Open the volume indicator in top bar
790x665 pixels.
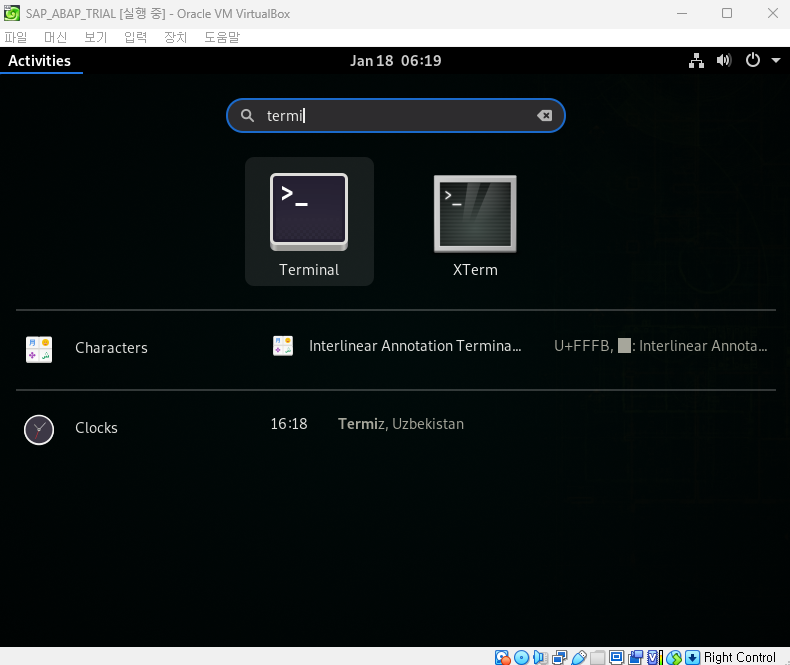(724, 60)
